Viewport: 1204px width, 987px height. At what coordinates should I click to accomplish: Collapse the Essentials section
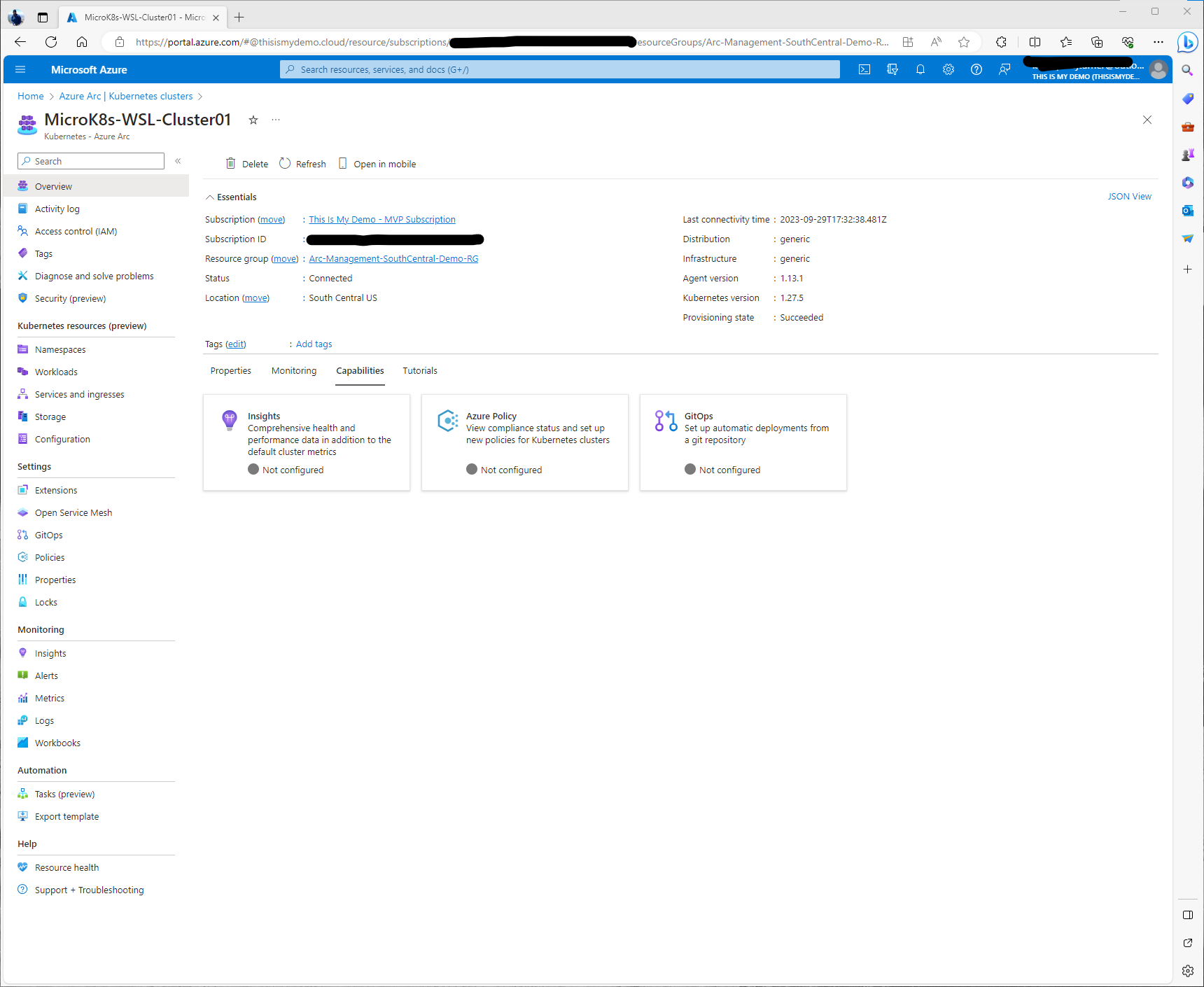pos(210,197)
